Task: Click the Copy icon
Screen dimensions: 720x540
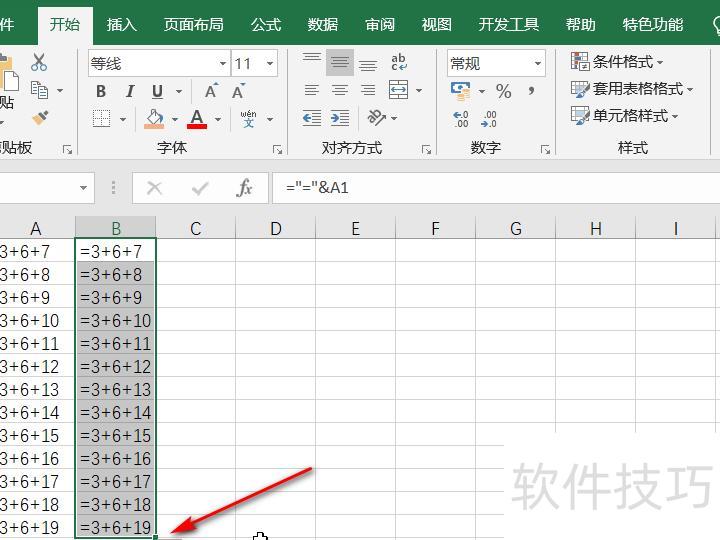Action: (39, 90)
